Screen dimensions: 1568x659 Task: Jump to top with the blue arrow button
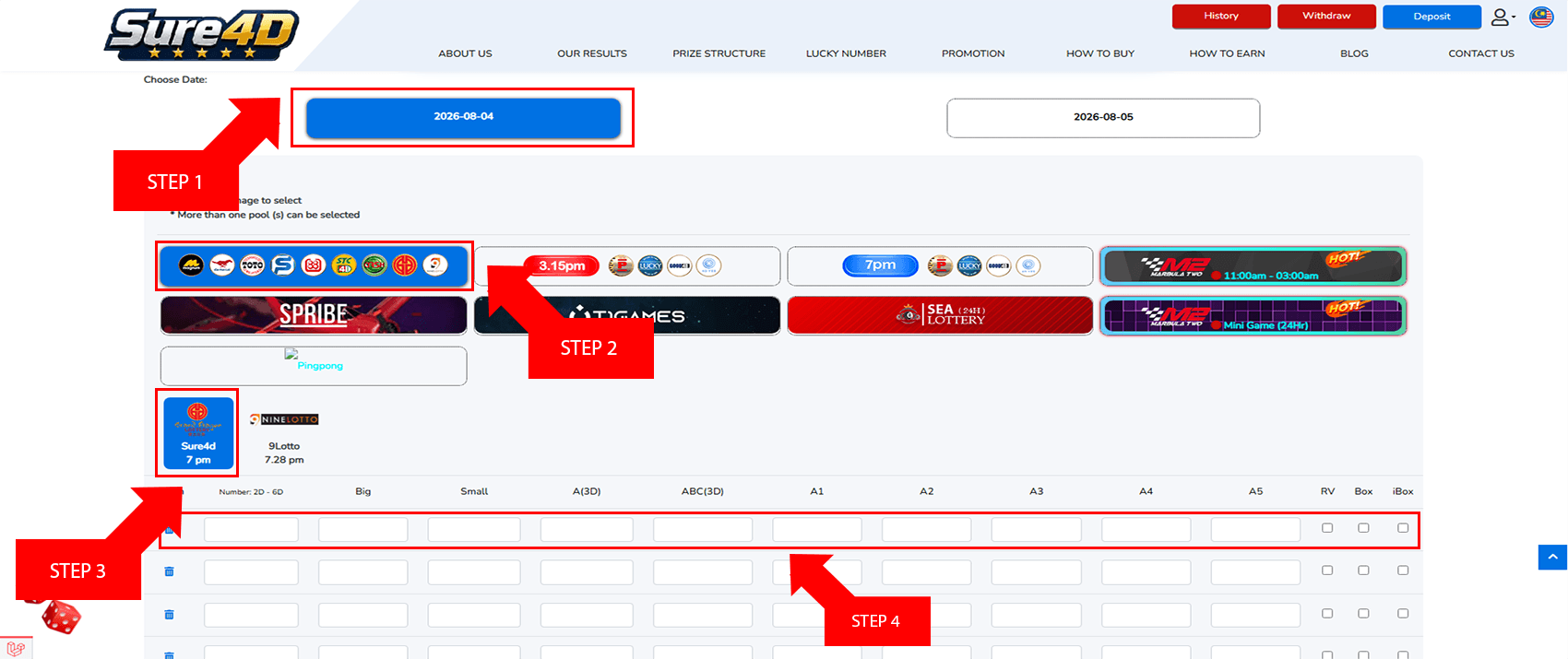tap(1552, 557)
